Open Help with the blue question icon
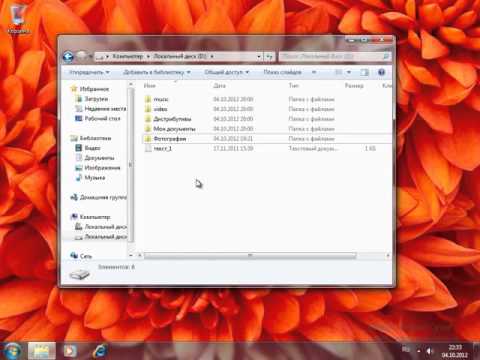Image resolution: width=480 pixels, height=360 pixels. pyautogui.click(x=382, y=72)
